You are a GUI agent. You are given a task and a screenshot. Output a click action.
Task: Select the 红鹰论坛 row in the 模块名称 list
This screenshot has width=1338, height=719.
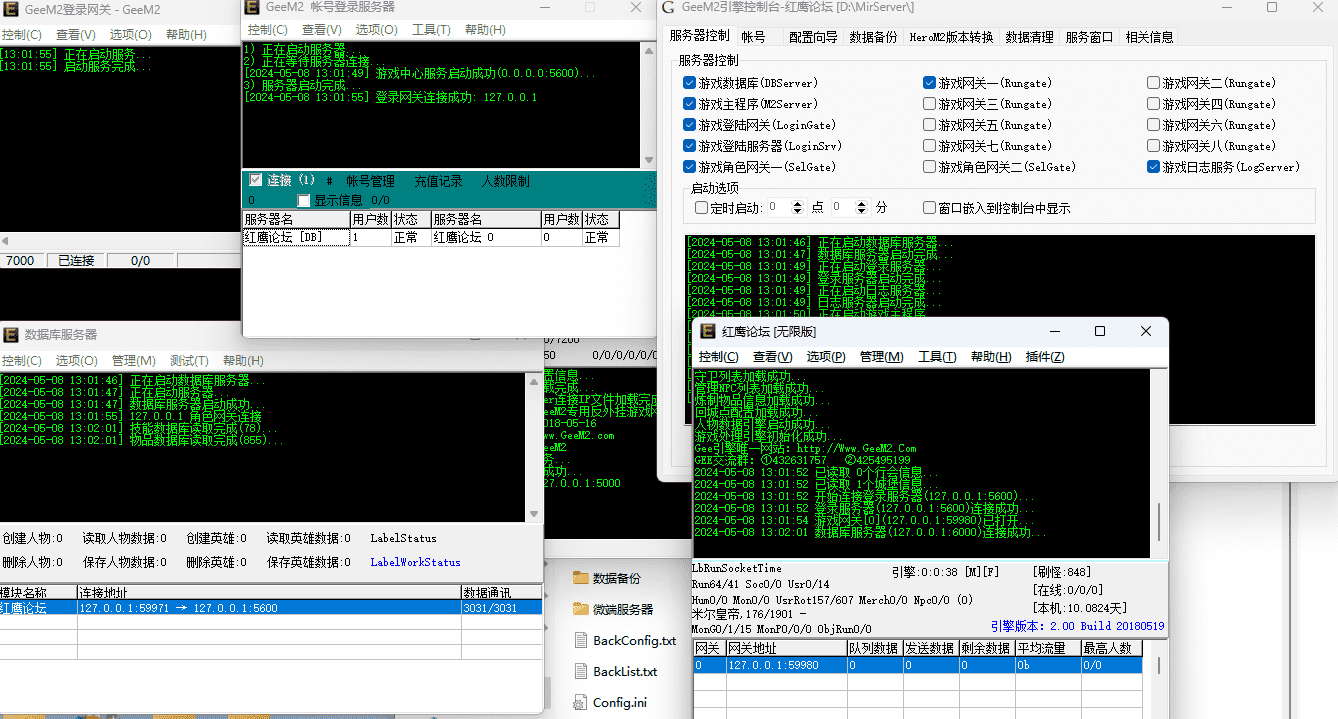(271, 607)
